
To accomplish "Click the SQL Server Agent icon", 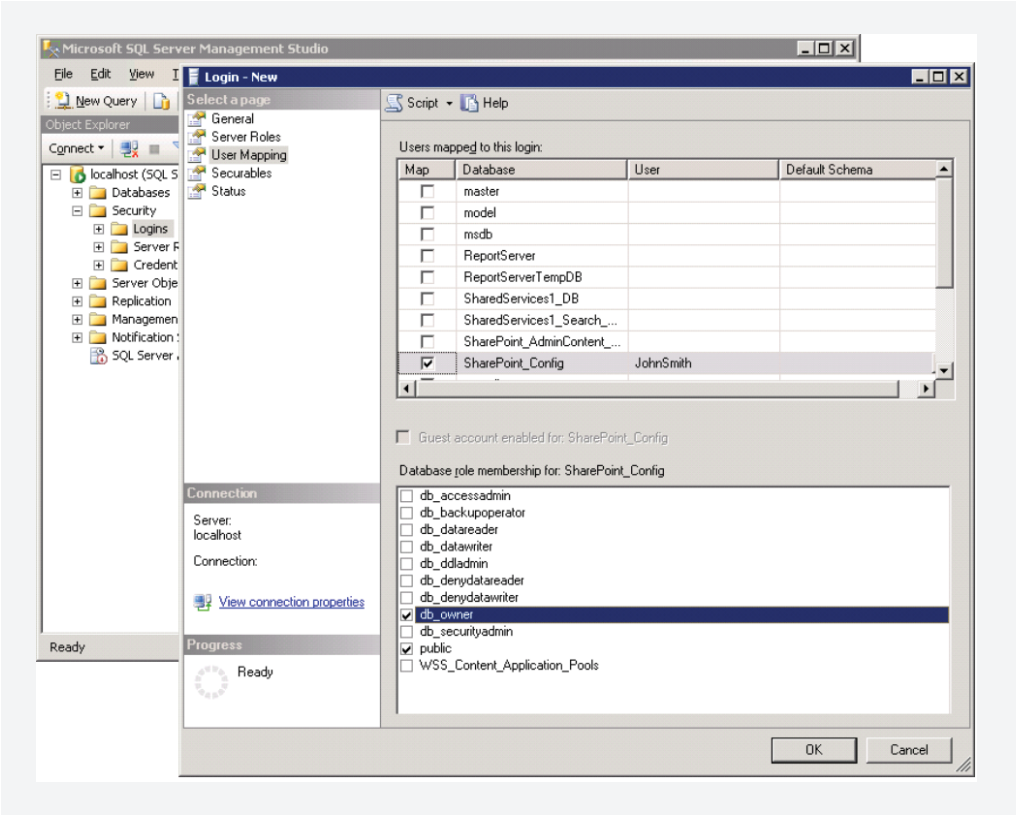I will tap(98, 355).
